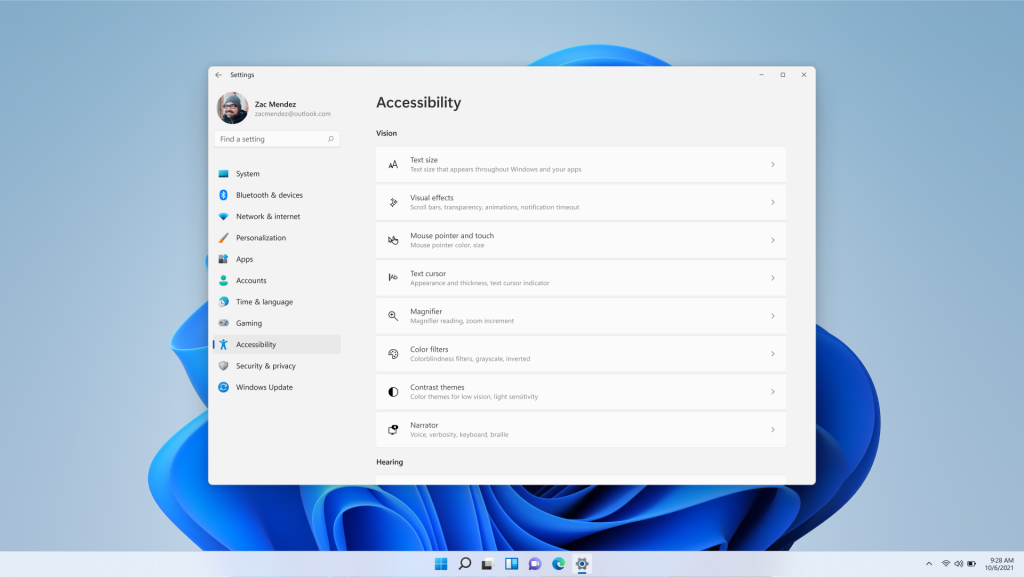
Task: Expand Narrator row chevron
Action: coord(773,429)
